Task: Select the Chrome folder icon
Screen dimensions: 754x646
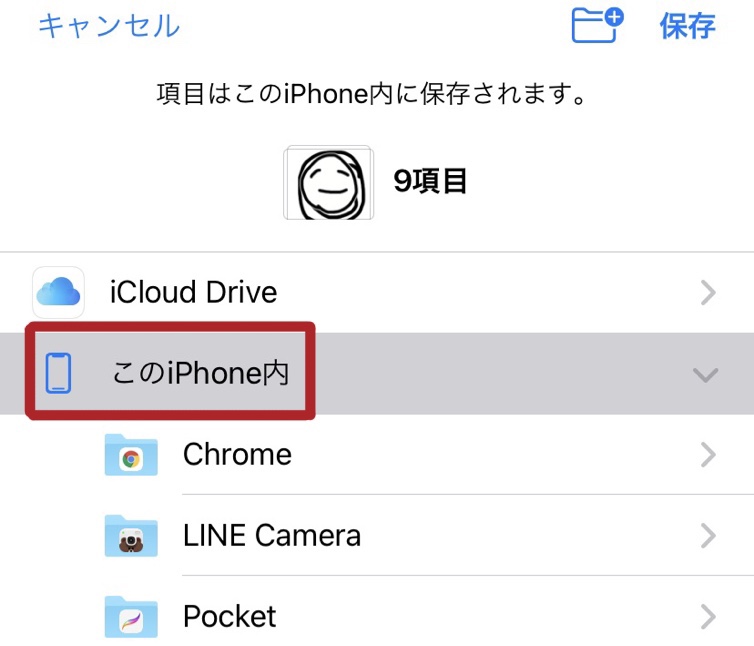Action: click(x=131, y=455)
